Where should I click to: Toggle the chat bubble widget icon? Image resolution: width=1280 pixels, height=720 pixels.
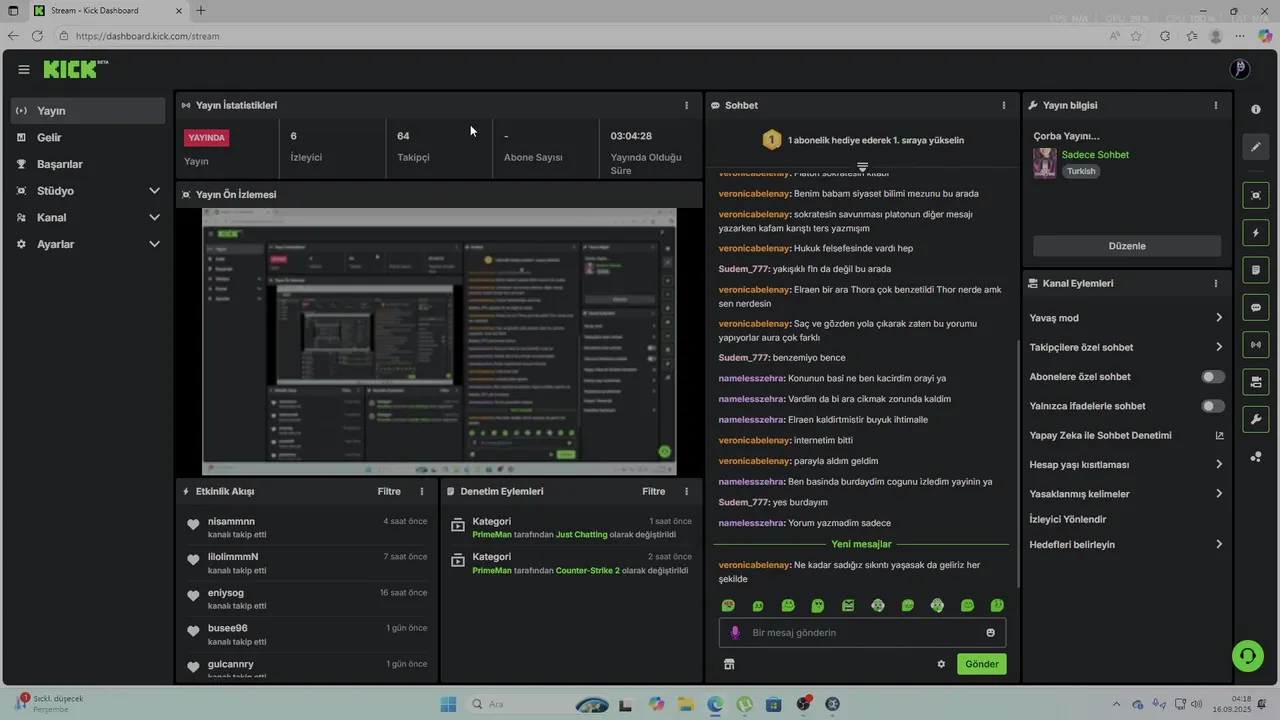coord(1256,307)
